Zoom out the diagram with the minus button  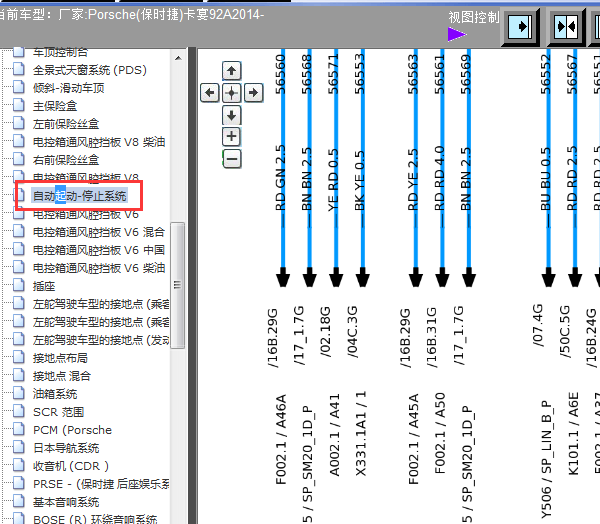[232, 159]
